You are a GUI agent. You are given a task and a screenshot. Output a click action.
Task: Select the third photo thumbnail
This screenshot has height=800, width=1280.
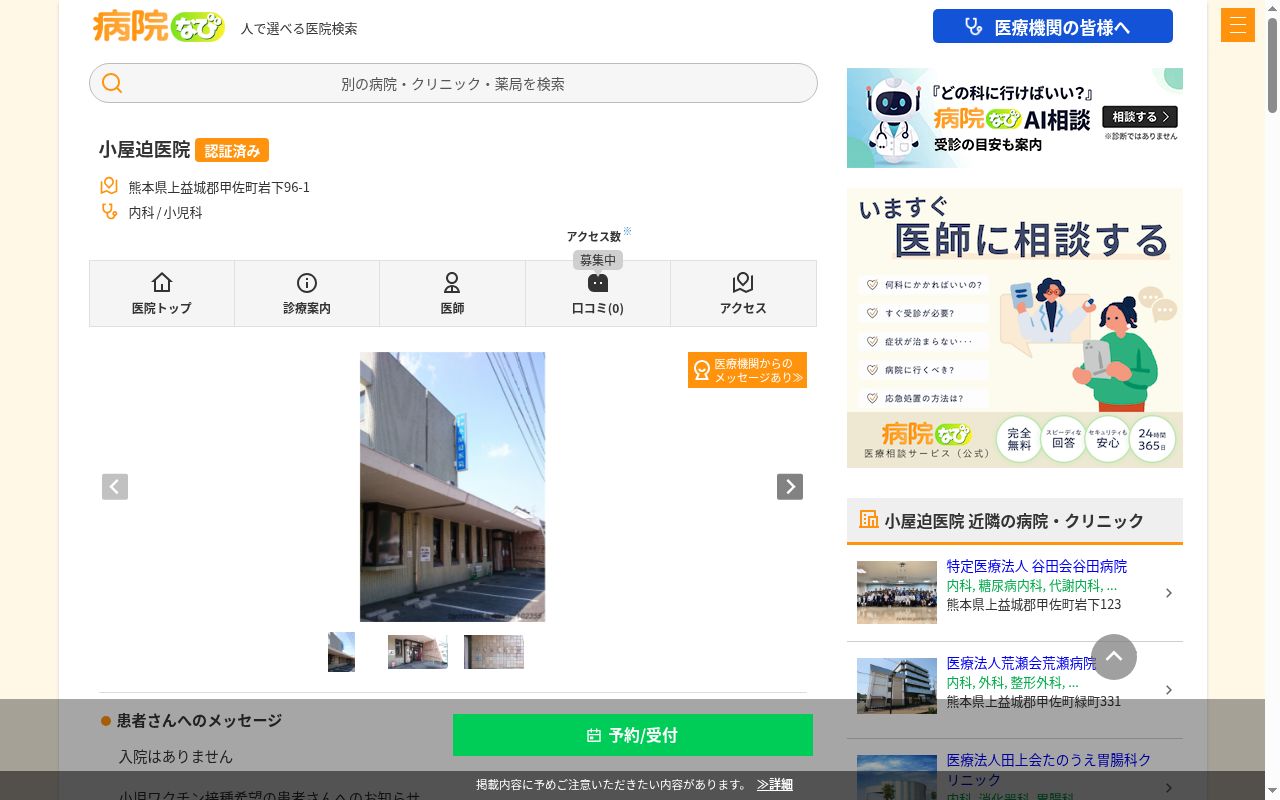pos(494,652)
